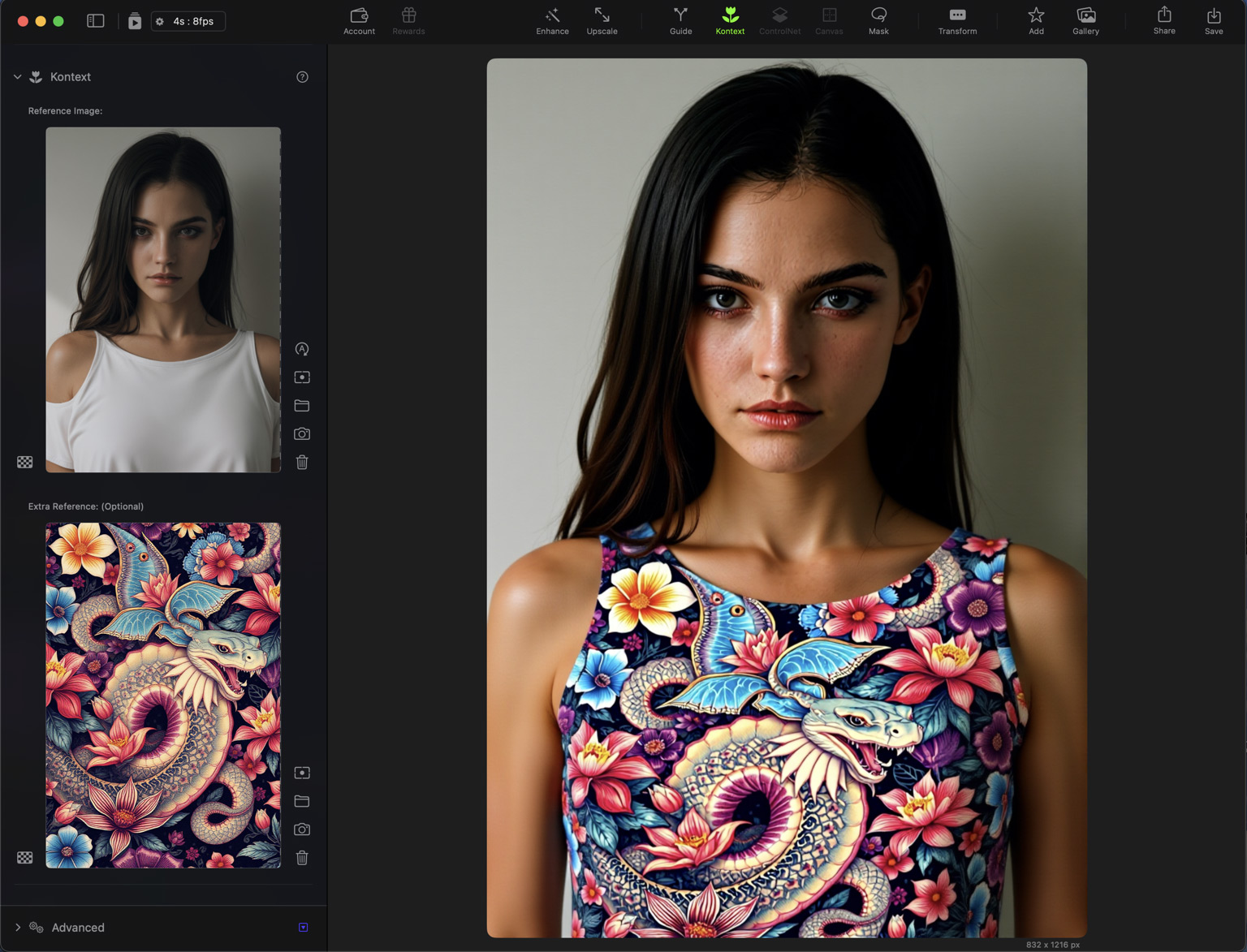The height and width of the screenshot is (952, 1247).
Task: Toggle the sidebar panel visibility
Action: click(x=96, y=21)
